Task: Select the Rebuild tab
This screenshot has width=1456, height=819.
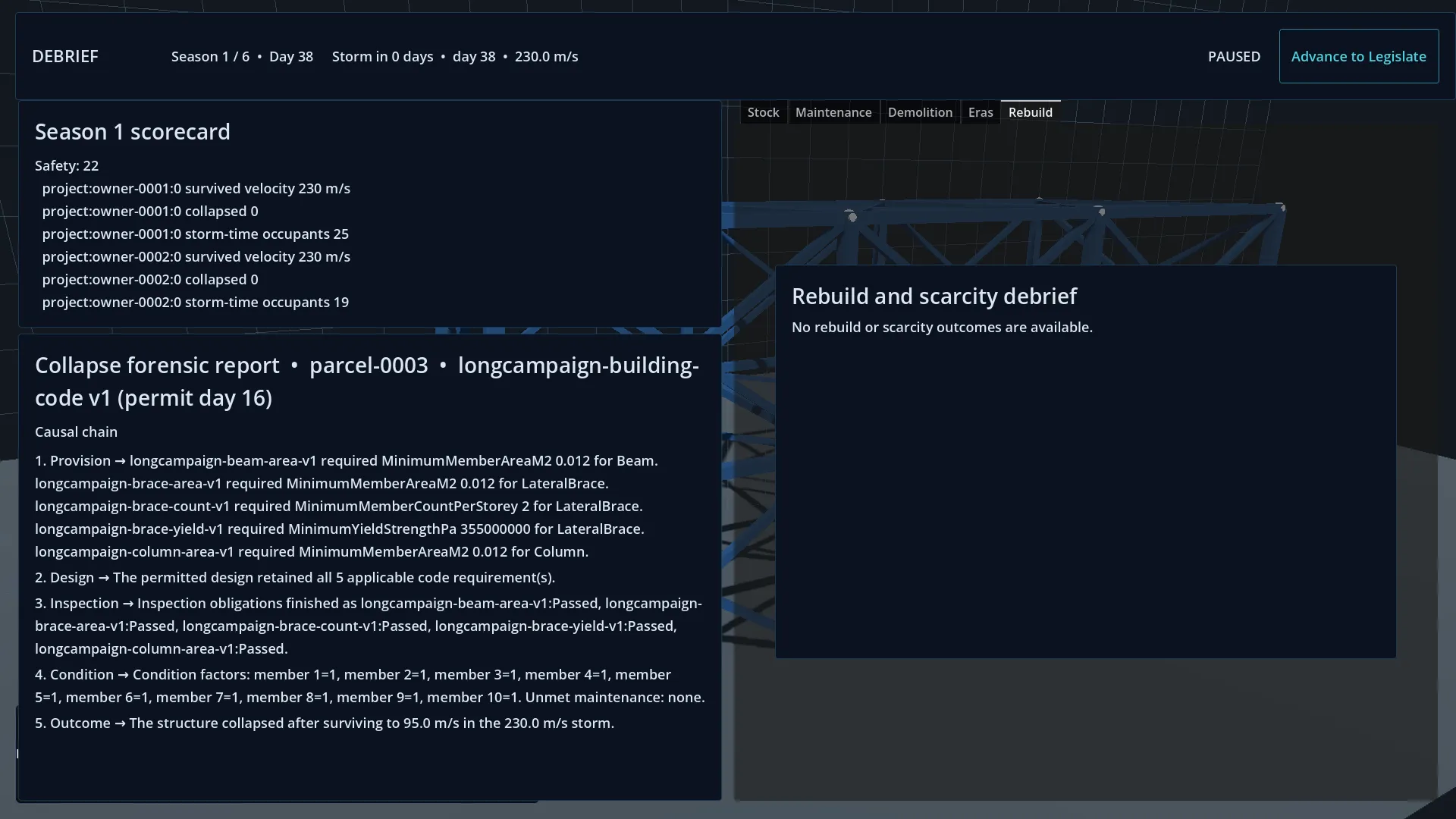Action: click(x=1030, y=112)
